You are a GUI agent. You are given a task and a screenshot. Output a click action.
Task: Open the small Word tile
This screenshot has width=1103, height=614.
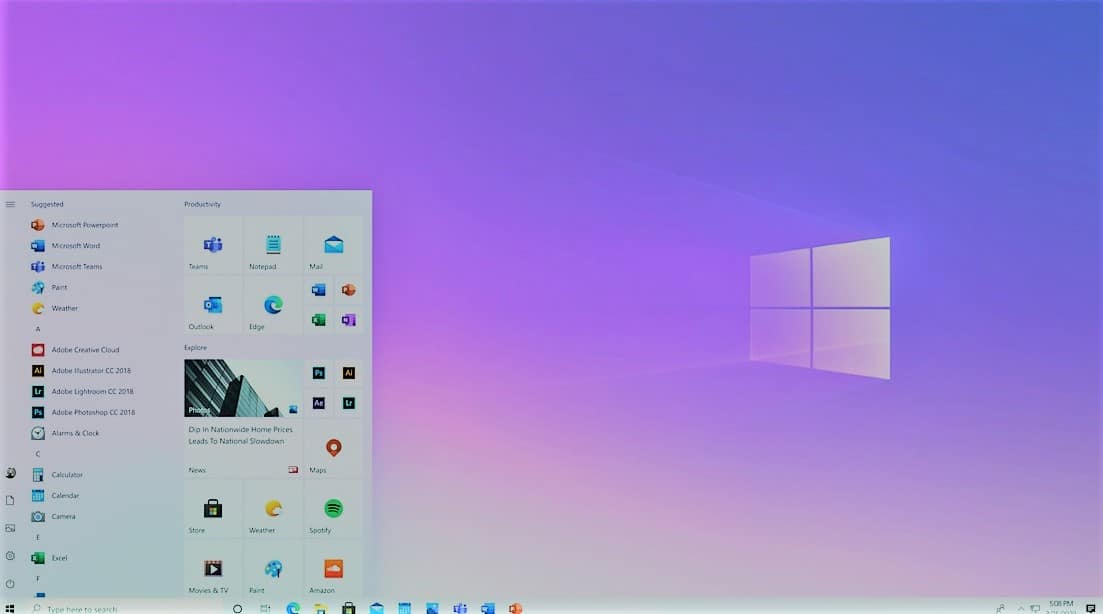tap(319, 290)
